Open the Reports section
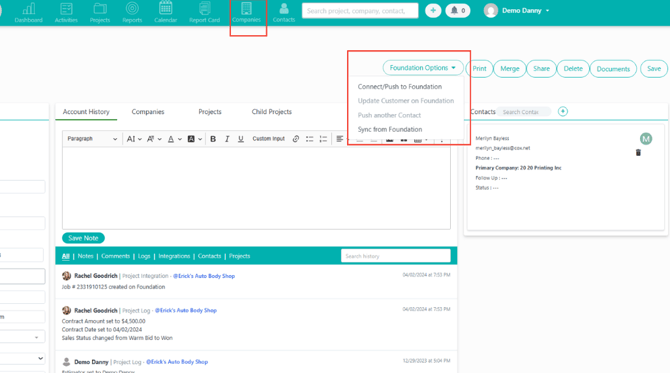The width and height of the screenshot is (670, 373). 132,12
